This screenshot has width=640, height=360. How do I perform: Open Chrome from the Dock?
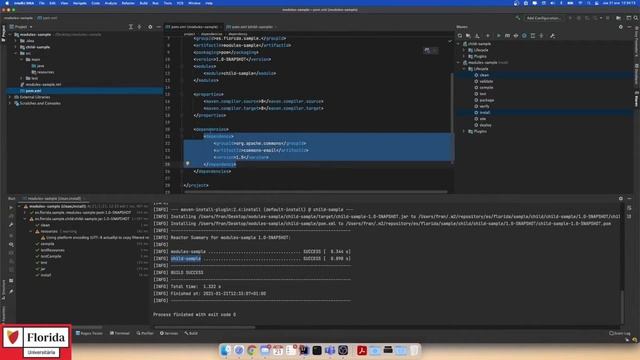251,350
